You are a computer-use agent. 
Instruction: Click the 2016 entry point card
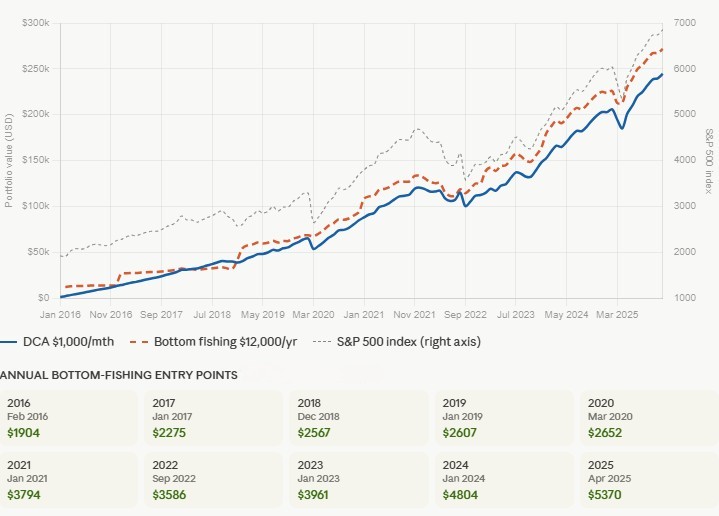point(68,418)
